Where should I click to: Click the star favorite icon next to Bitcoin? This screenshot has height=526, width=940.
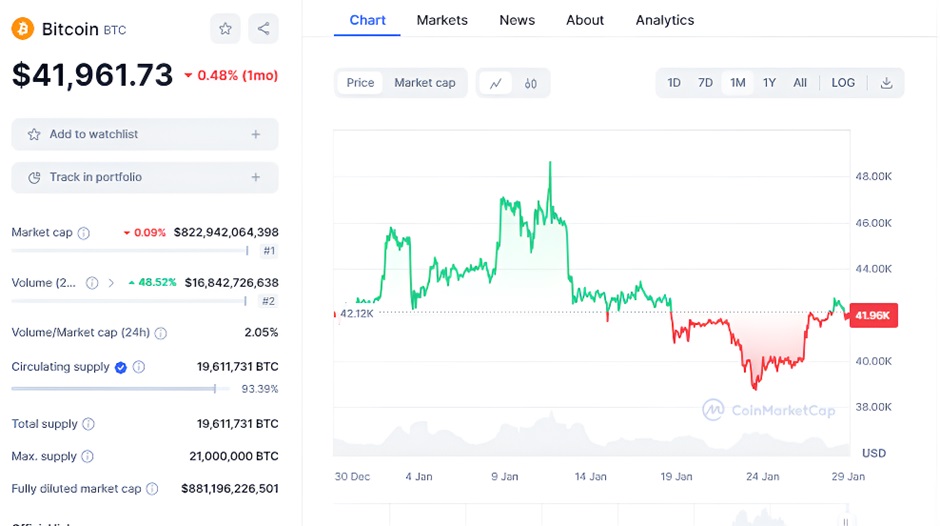[225, 29]
